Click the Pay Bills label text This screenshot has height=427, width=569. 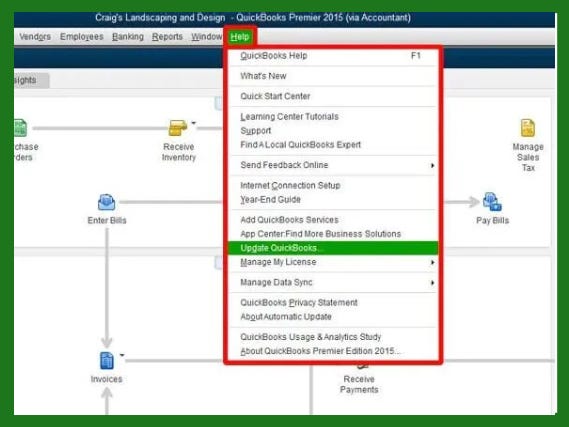pyautogui.click(x=492, y=220)
